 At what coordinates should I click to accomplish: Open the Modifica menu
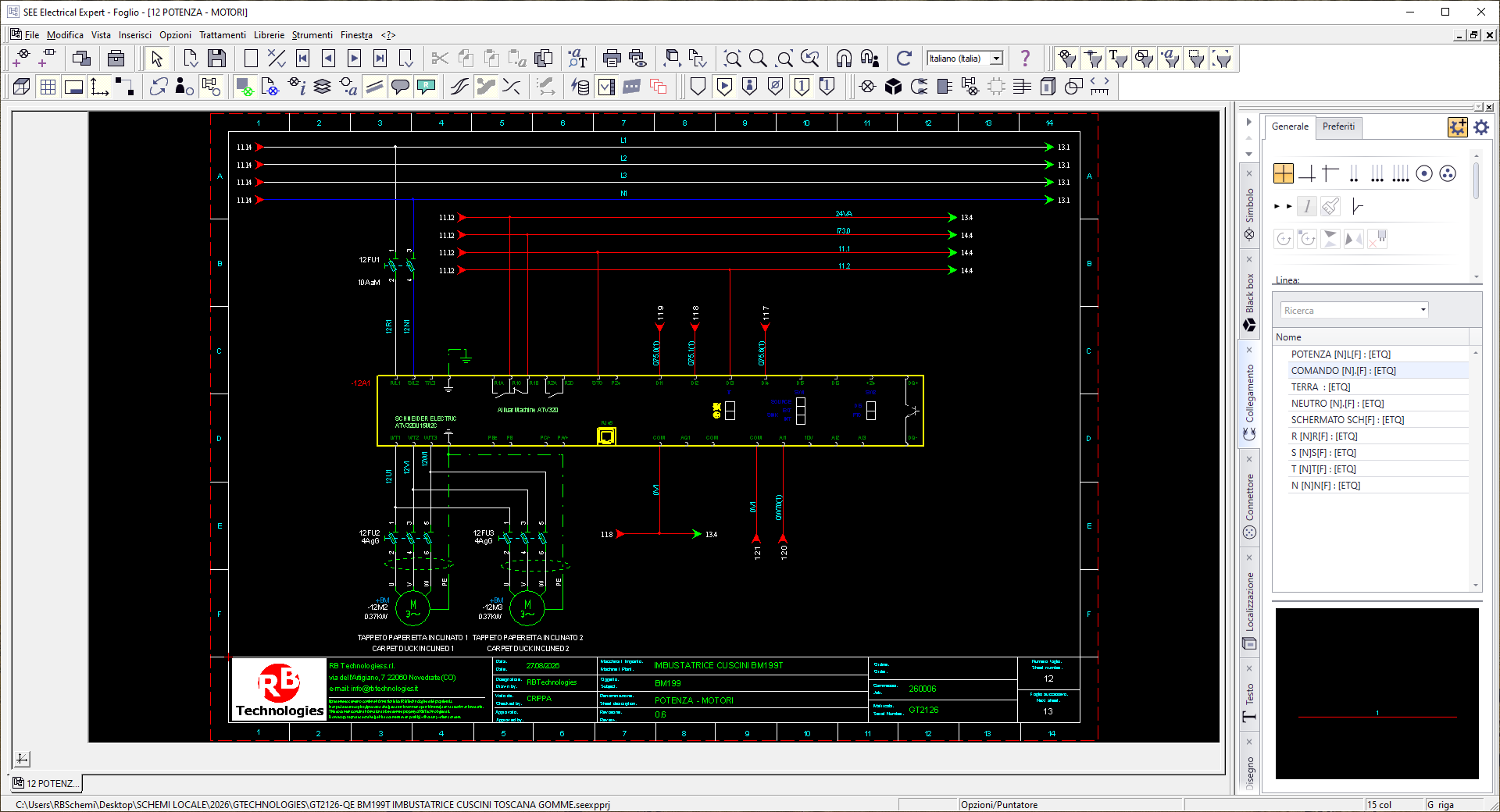coord(65,35)
